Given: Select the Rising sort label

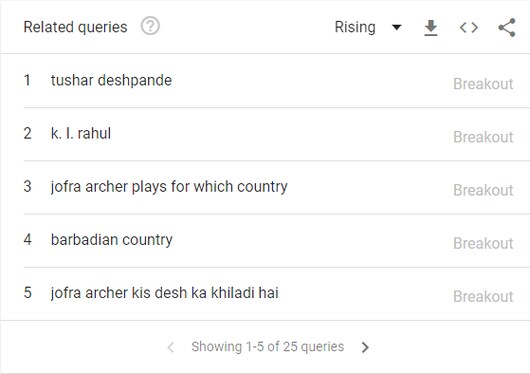Looking at the screenshot, I should pos(355,27).
